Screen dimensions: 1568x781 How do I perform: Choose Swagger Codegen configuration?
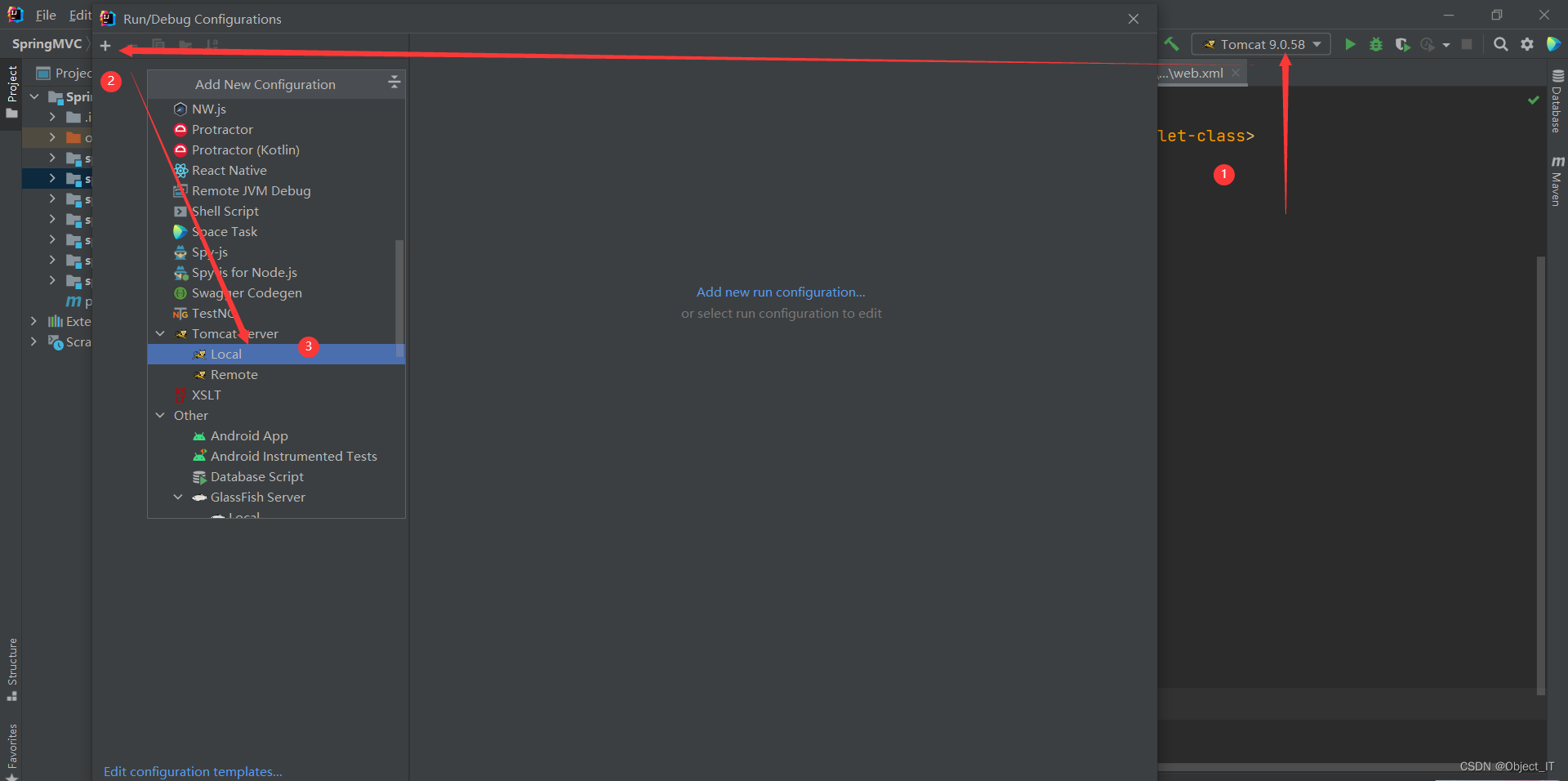[x=246, y=293]
